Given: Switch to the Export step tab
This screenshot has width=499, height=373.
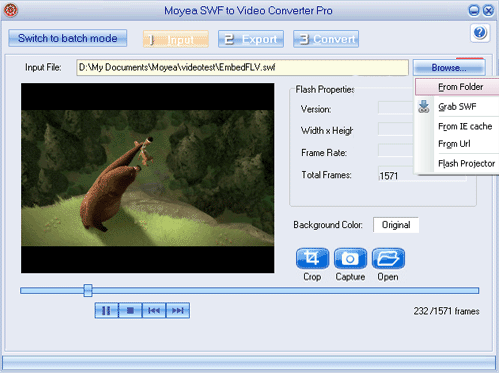Looking at the screenshot, I should pyautogui.click(x=251, y=39).
